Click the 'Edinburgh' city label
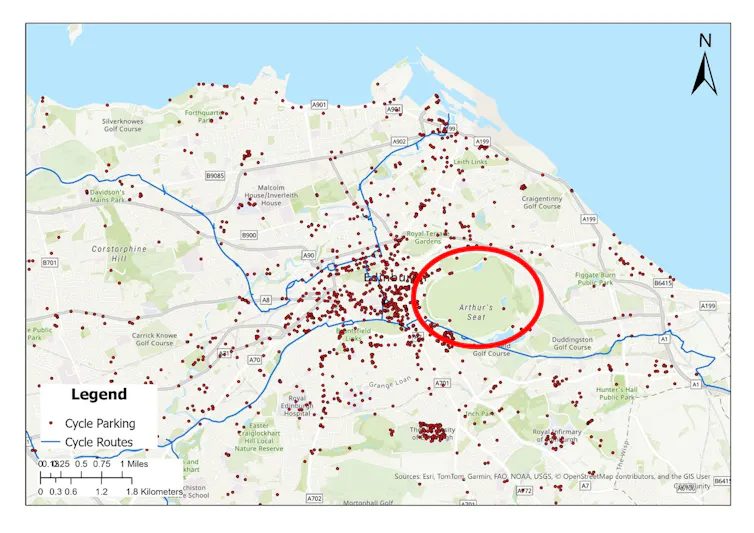 [x=396, y=278]
